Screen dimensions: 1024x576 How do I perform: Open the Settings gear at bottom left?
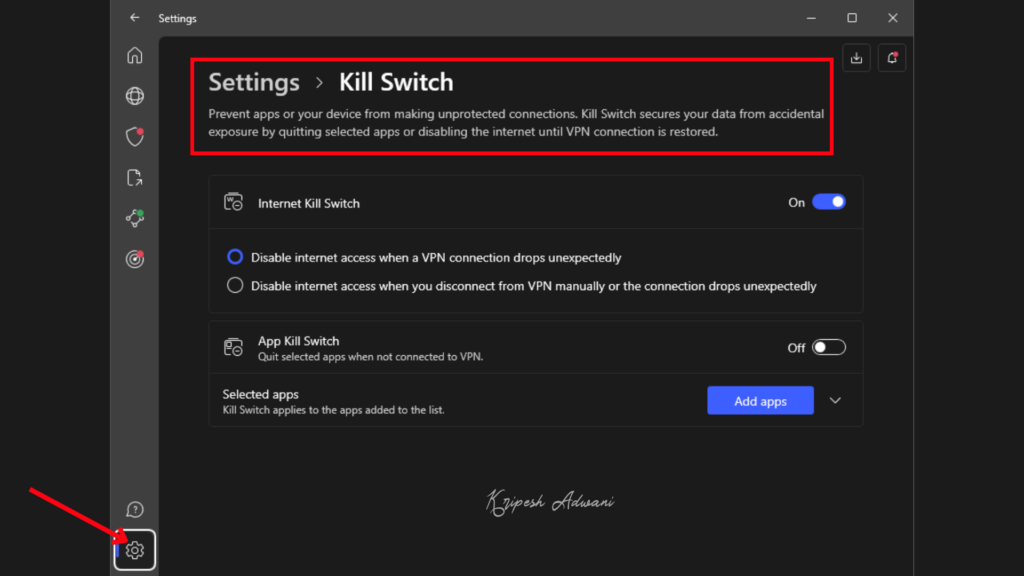pos(134,550)
